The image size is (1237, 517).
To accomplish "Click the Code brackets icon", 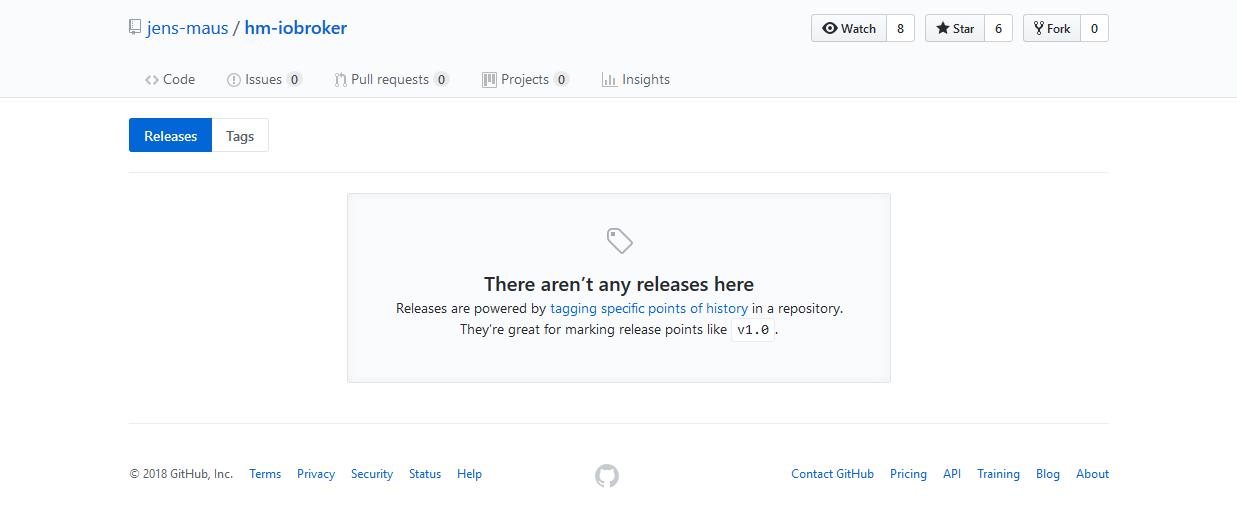I will 152,79.
